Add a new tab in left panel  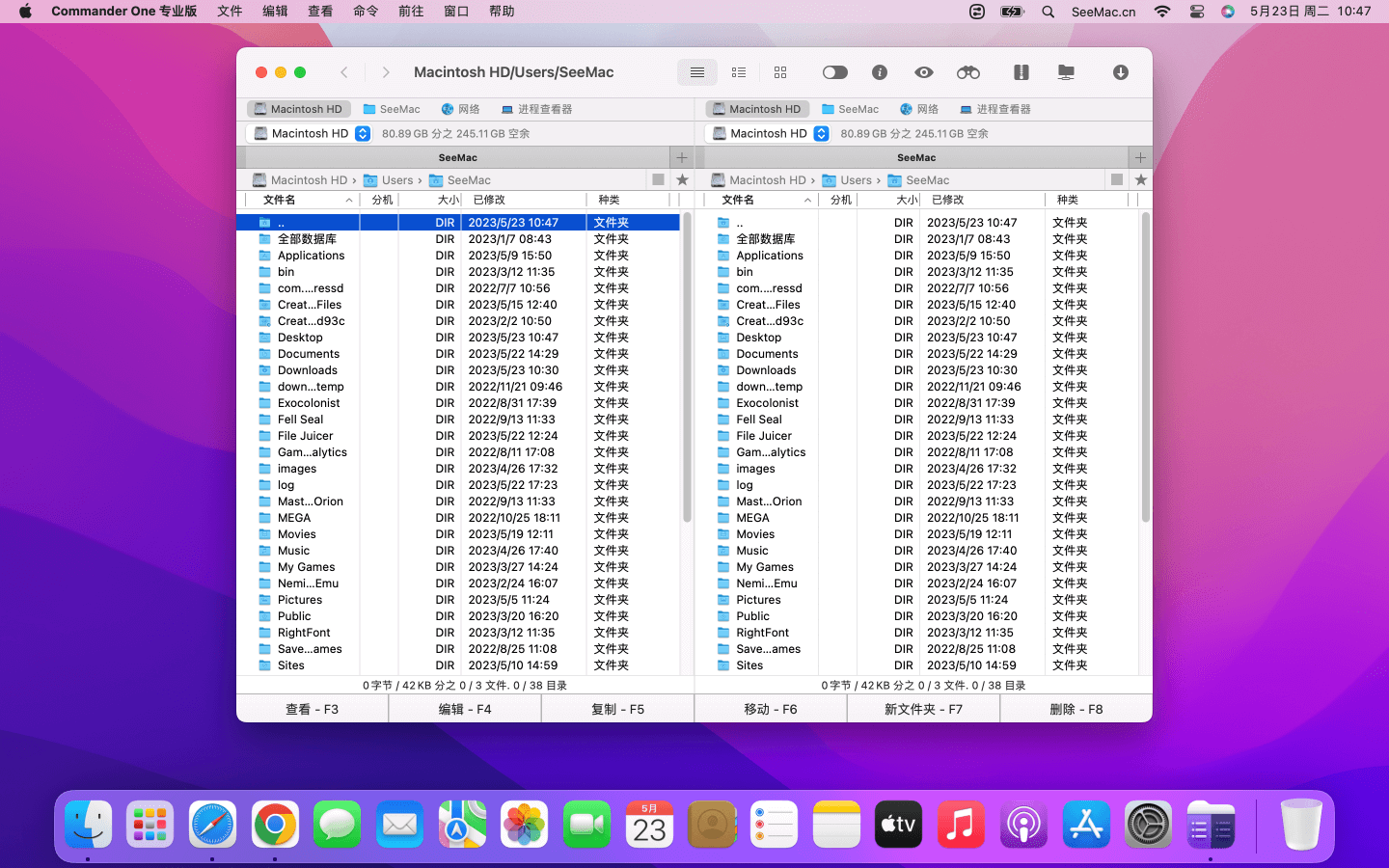click(682, 157)
